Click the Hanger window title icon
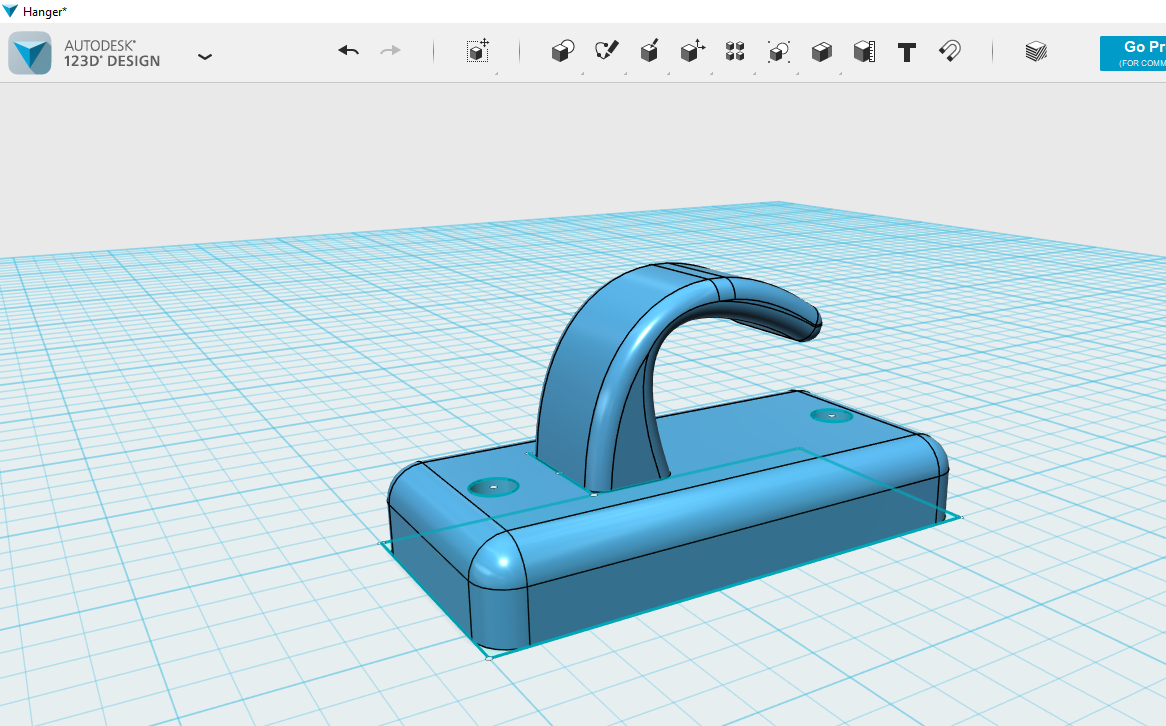This screenshot has width=1166, height=726. 10,11
